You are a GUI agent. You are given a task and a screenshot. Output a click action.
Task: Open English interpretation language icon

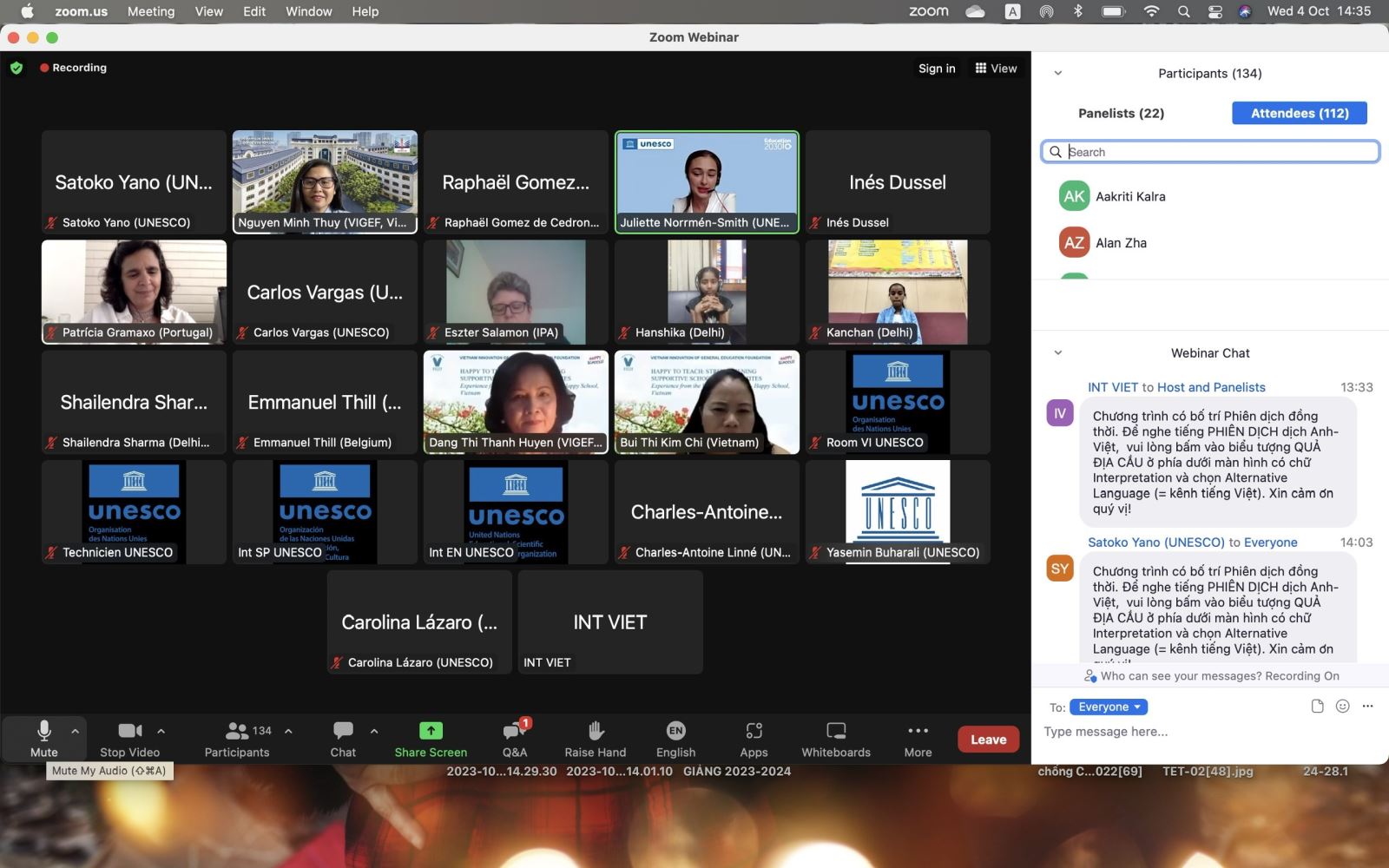click(x=675, y=731)
